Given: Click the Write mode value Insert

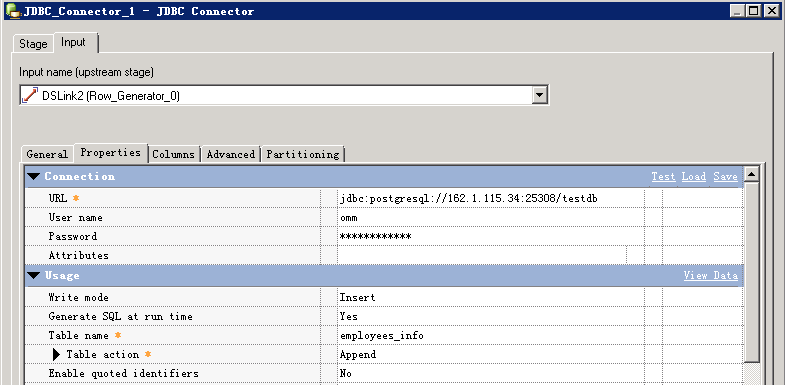Looking at the screenshot, I should (491, 297).
